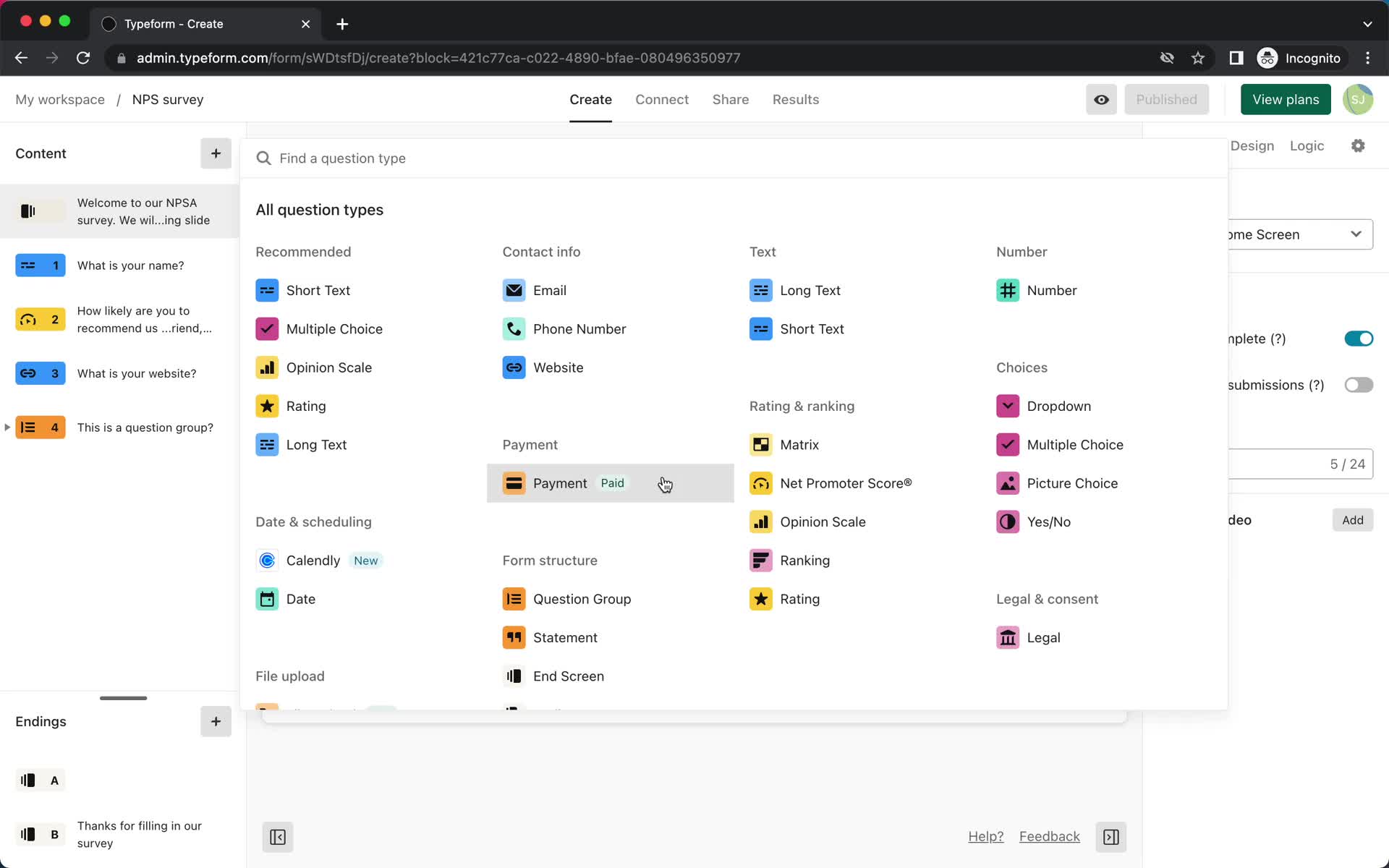Choose Rating under Rating & ranking

(x=785, y=599)
